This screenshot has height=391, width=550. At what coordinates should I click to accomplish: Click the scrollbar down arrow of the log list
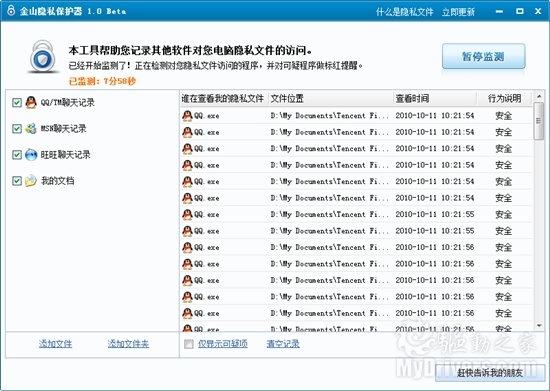(x=539, y=326)
